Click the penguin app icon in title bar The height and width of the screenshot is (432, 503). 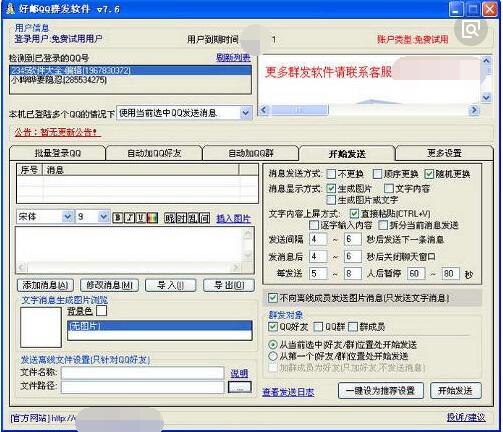(x=10, y=9)
